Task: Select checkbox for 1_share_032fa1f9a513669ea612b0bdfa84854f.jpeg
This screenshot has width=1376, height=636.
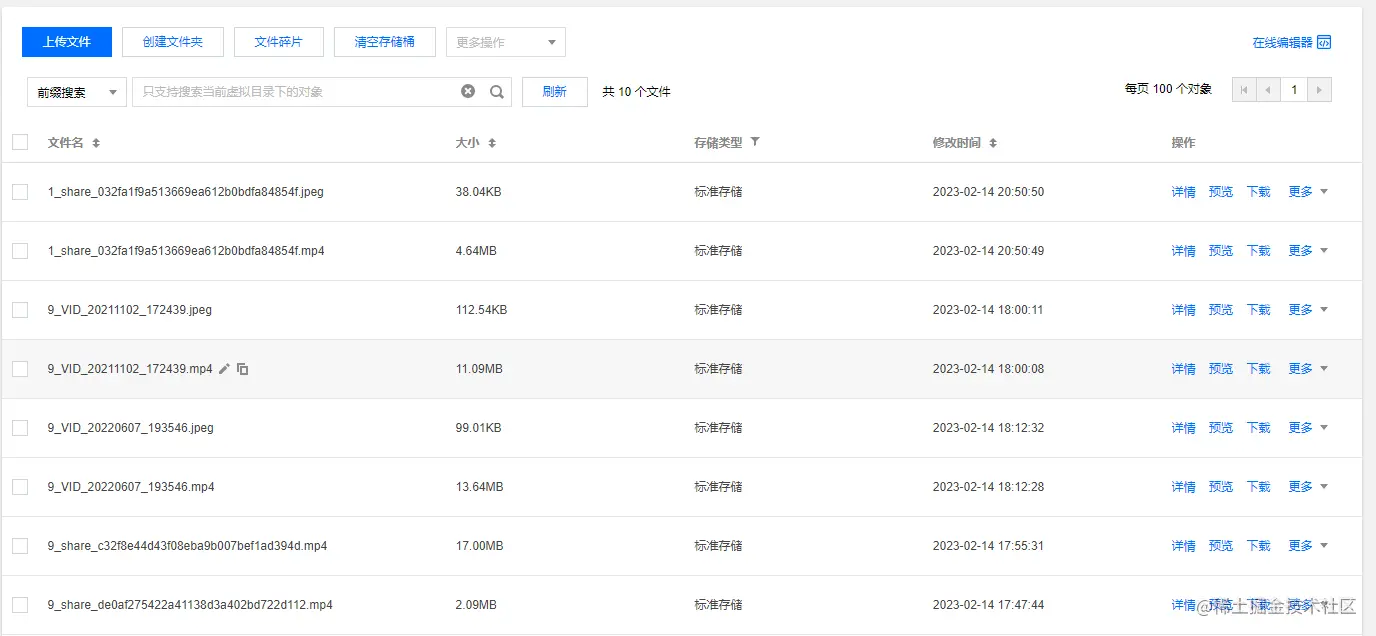Action: point(20,192)
